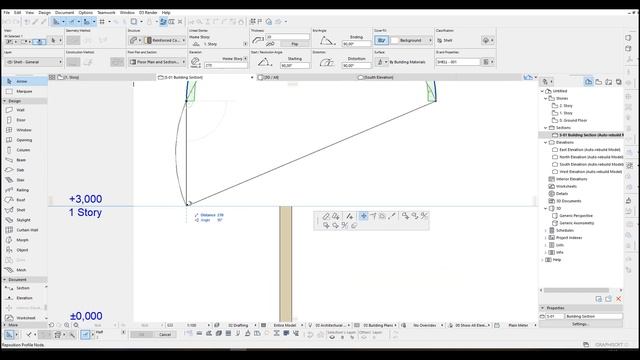The width and height of the screenshot is (640, 360).
Task: Open the Help menu
Action: click(x=166, y=13)
